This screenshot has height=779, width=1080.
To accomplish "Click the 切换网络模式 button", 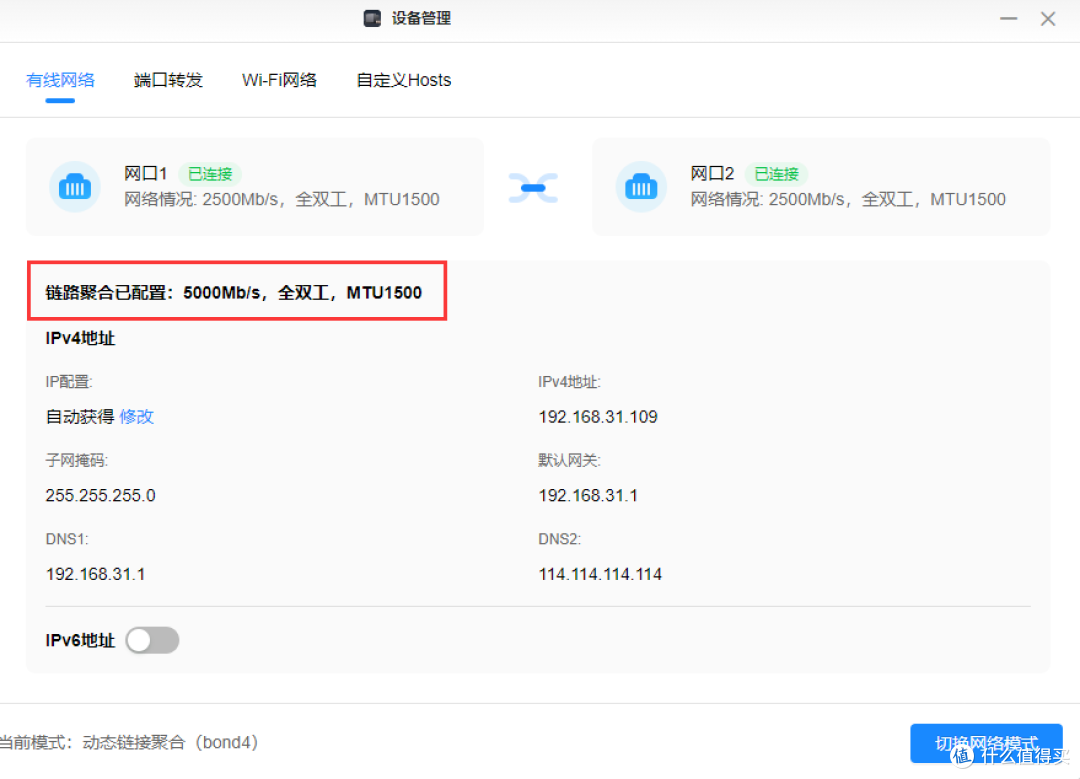I will (986, 743).
